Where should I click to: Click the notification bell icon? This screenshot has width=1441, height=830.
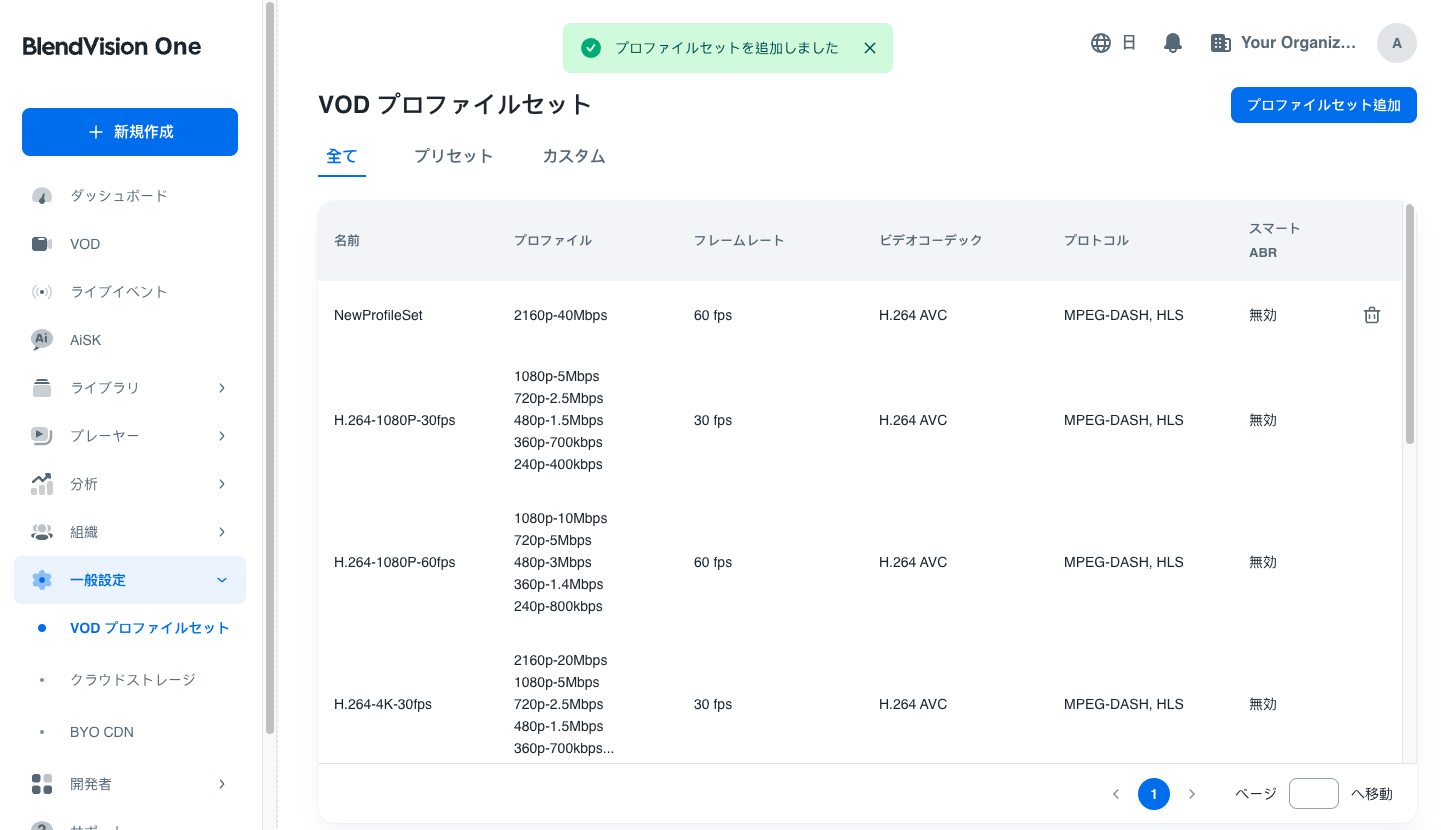[x=1173, y=43]
